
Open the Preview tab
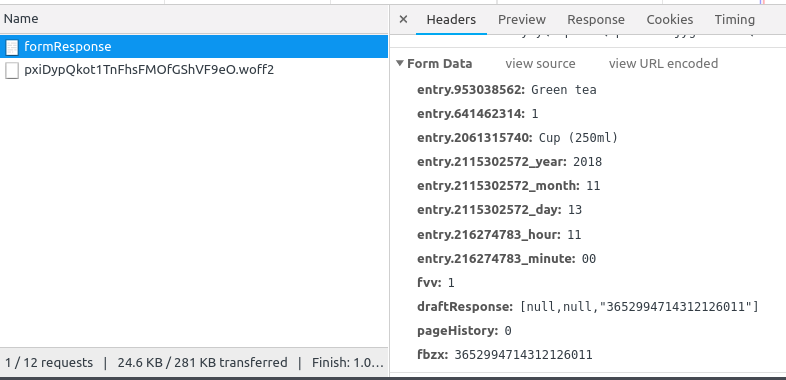522,20
